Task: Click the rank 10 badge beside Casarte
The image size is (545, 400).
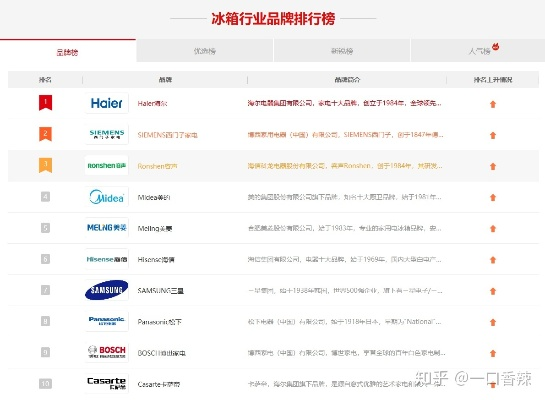Action: [x=45, y=384]
